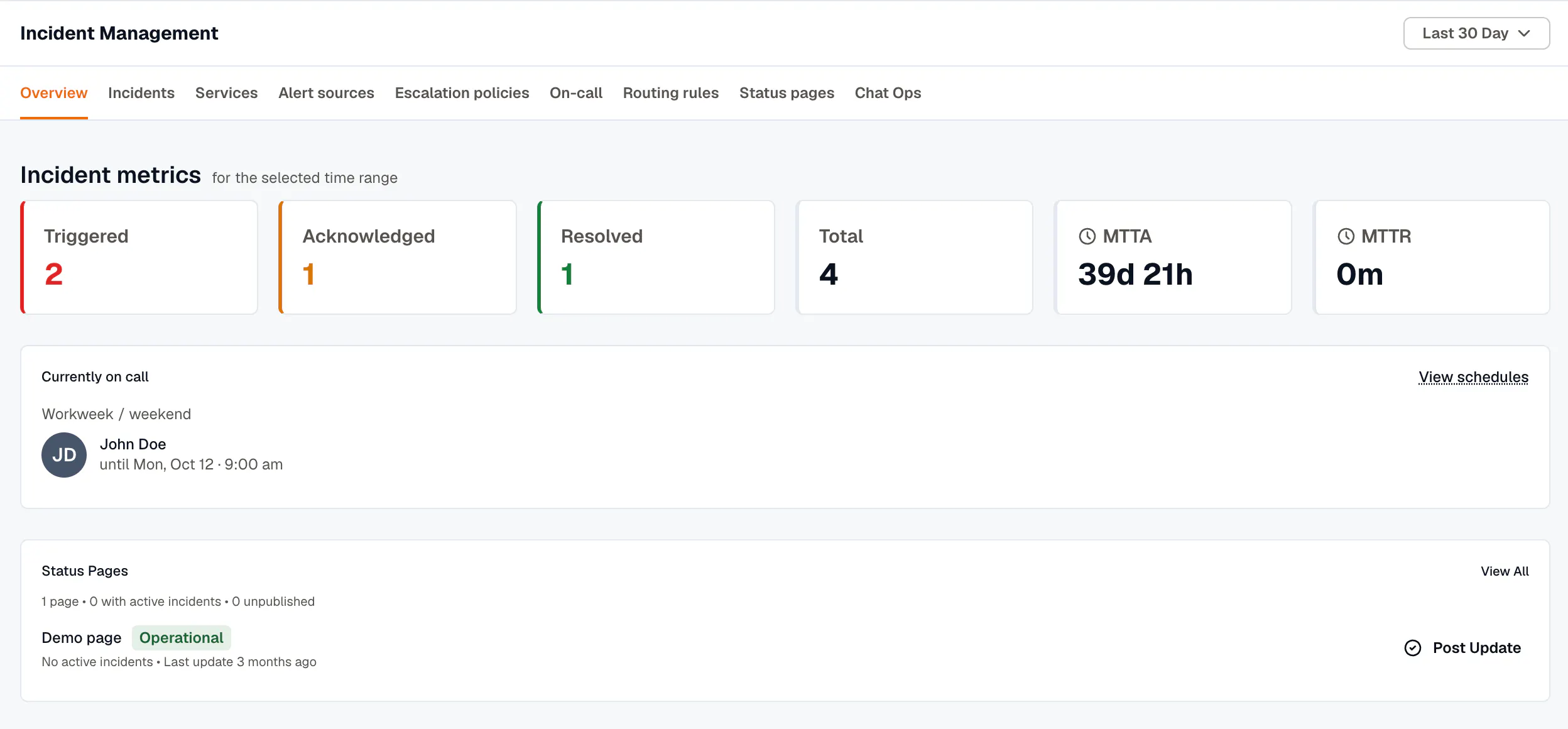The height and width of the screenshot is (729, 1568).
Task: Click the Status Pages heading
Action: (x=85, y=571)
